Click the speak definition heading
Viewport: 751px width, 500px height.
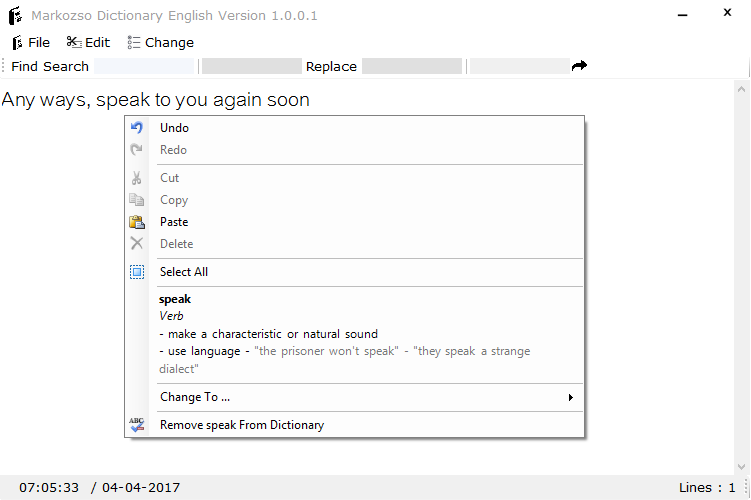tap(175, 299)
